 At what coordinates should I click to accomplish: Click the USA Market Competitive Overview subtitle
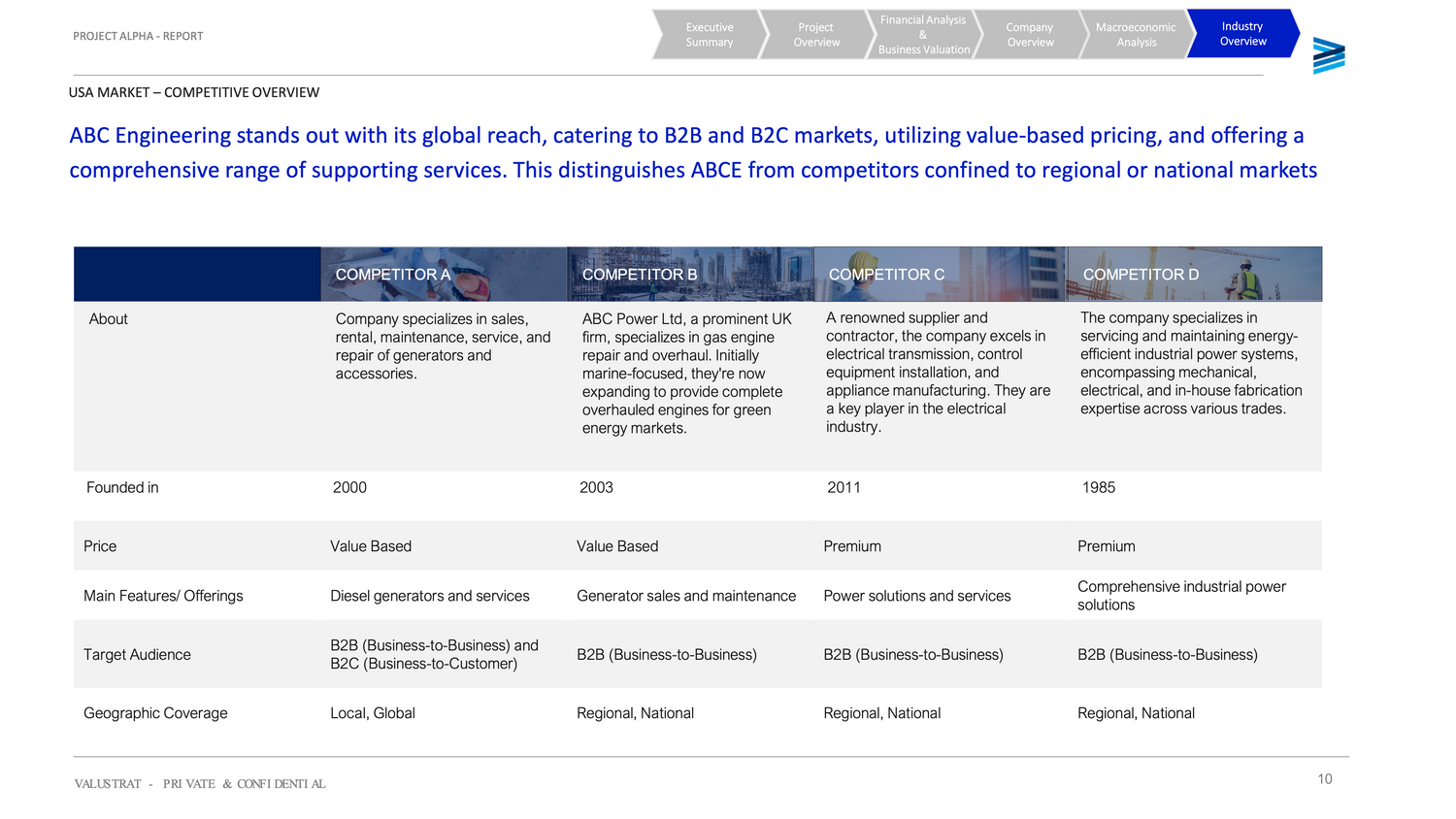[x=194, y=92]
